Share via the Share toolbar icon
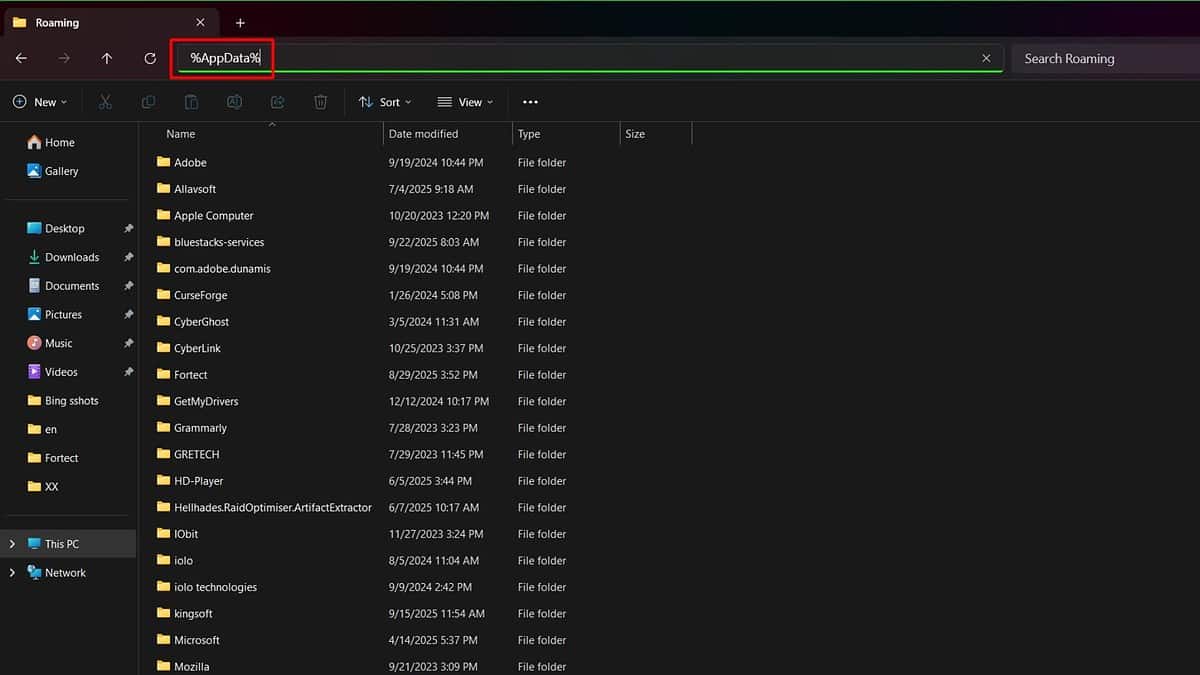Image resolution: width=1200 pixels, height=675 pixels. [x=277, y=101]
